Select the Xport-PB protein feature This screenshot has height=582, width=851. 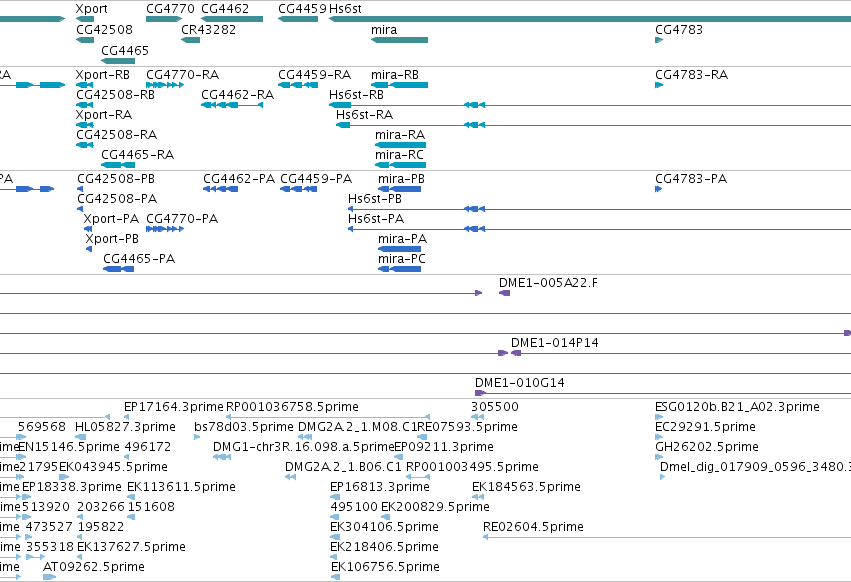[89, 249]
